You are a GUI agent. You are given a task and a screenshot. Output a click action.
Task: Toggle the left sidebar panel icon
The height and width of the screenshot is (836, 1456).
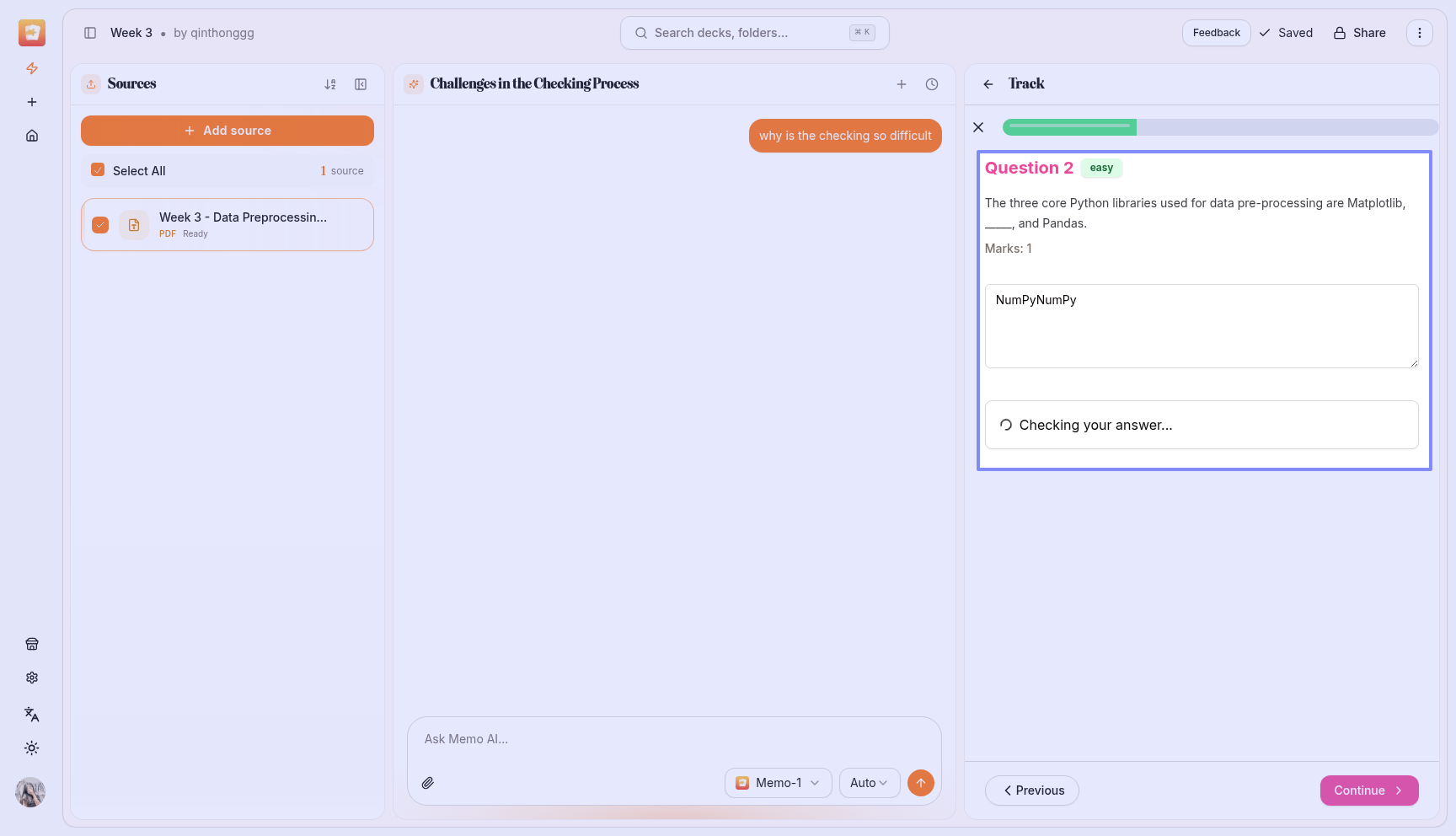[x=90, y=33]
